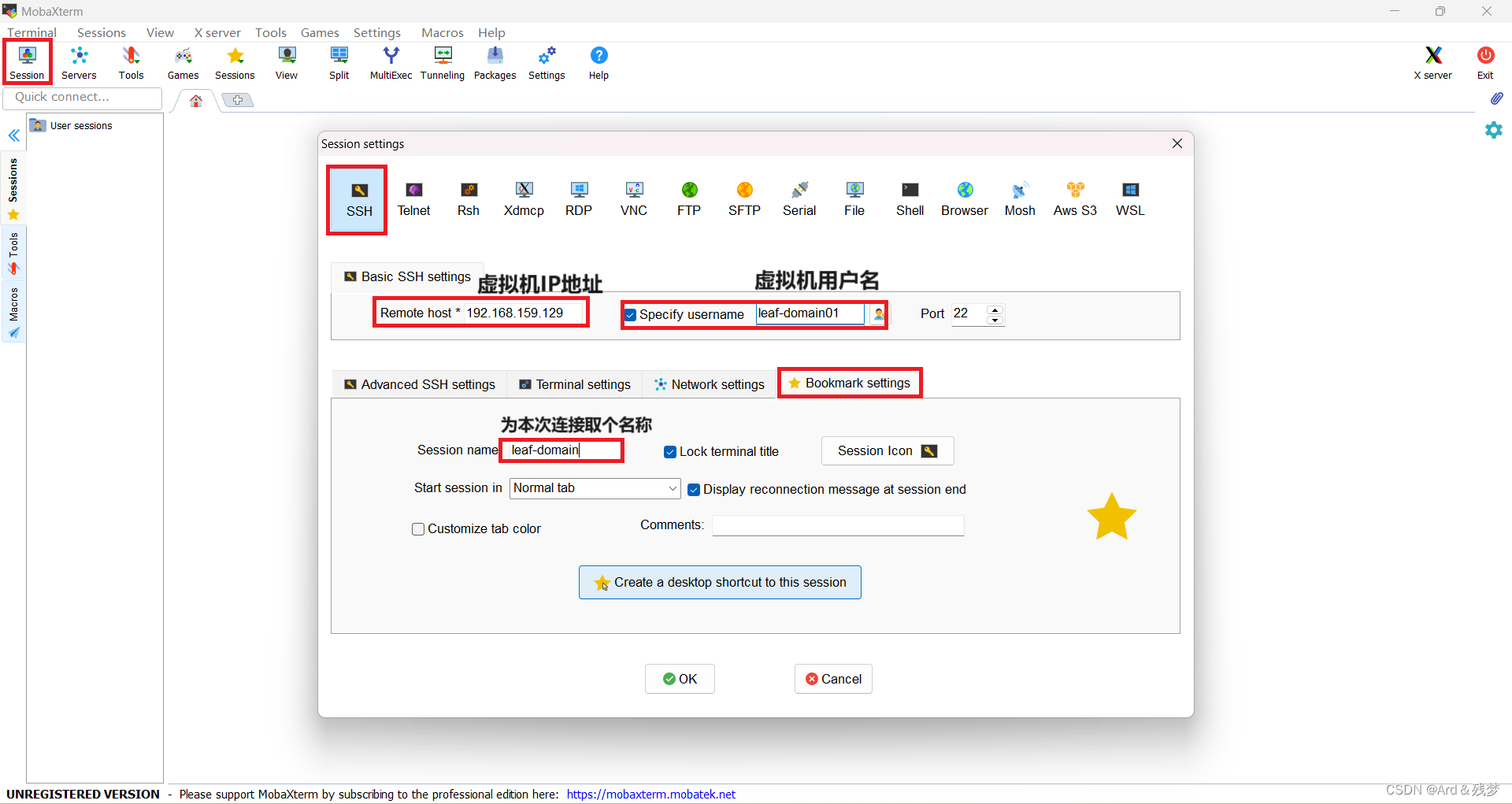Switch to Terminal settings tab
This screenshot has width=1512, height=804.
tap(575, 384)
